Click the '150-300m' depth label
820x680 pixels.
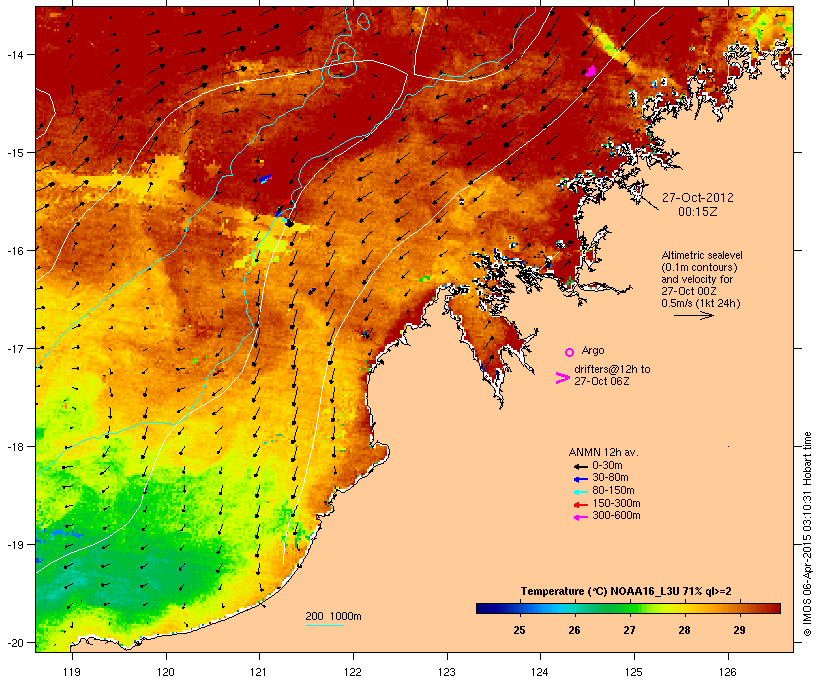pyautogui.click(x=616, y=503)
